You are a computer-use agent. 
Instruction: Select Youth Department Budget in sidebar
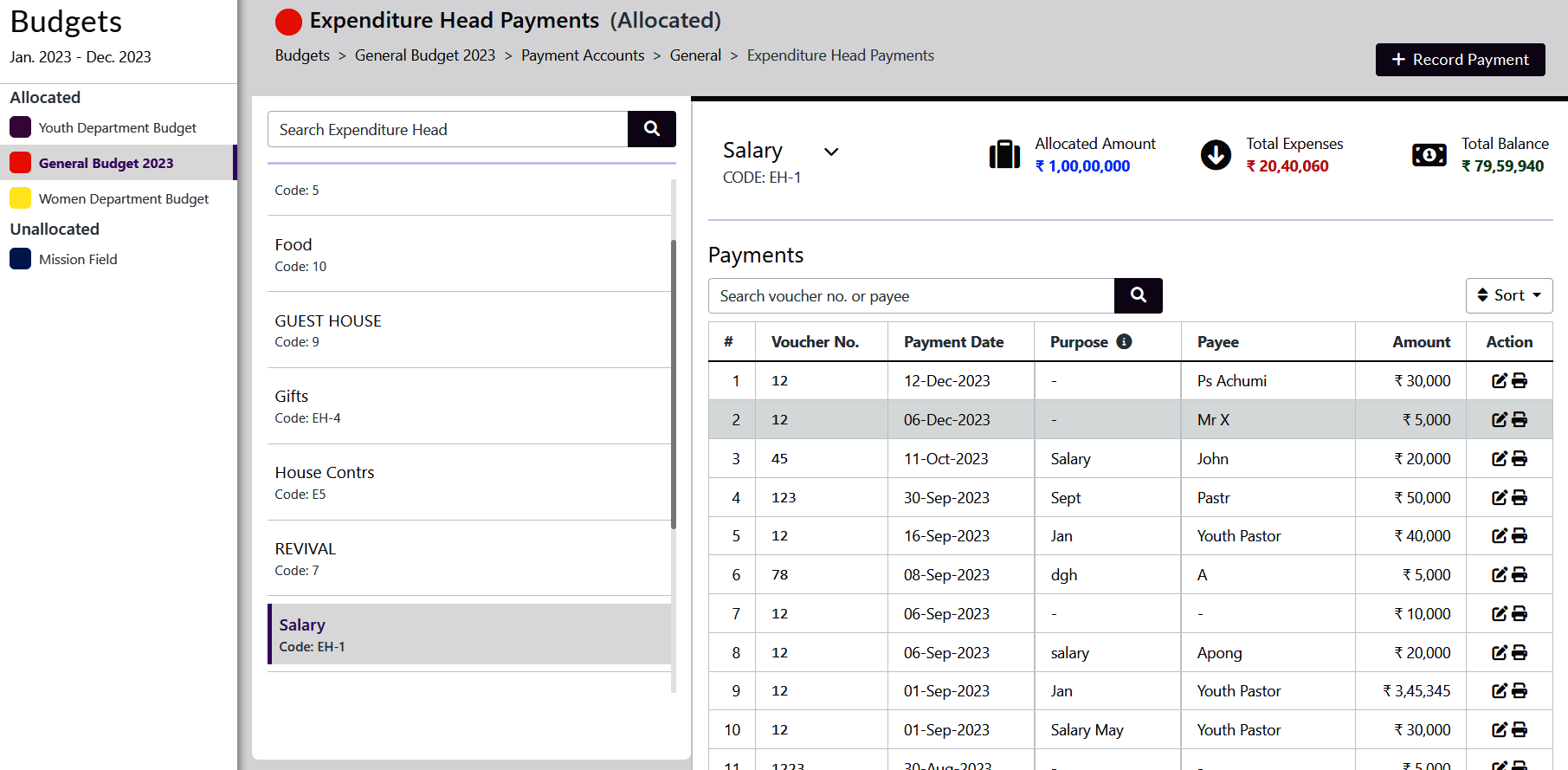tap(117, 127)
